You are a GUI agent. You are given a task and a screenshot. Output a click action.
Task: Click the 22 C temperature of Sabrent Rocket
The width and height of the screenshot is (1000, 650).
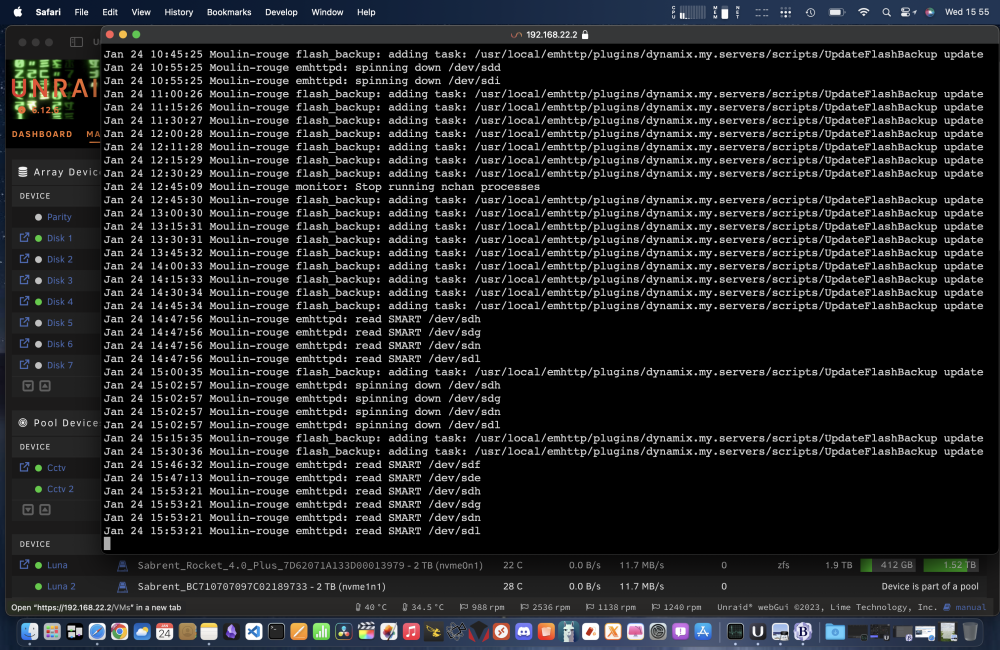513,565
